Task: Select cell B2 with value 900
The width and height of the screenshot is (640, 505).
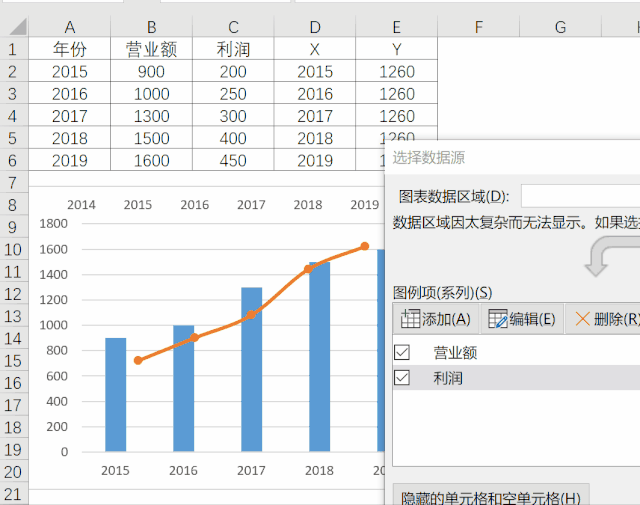Action: pos(151,71)
